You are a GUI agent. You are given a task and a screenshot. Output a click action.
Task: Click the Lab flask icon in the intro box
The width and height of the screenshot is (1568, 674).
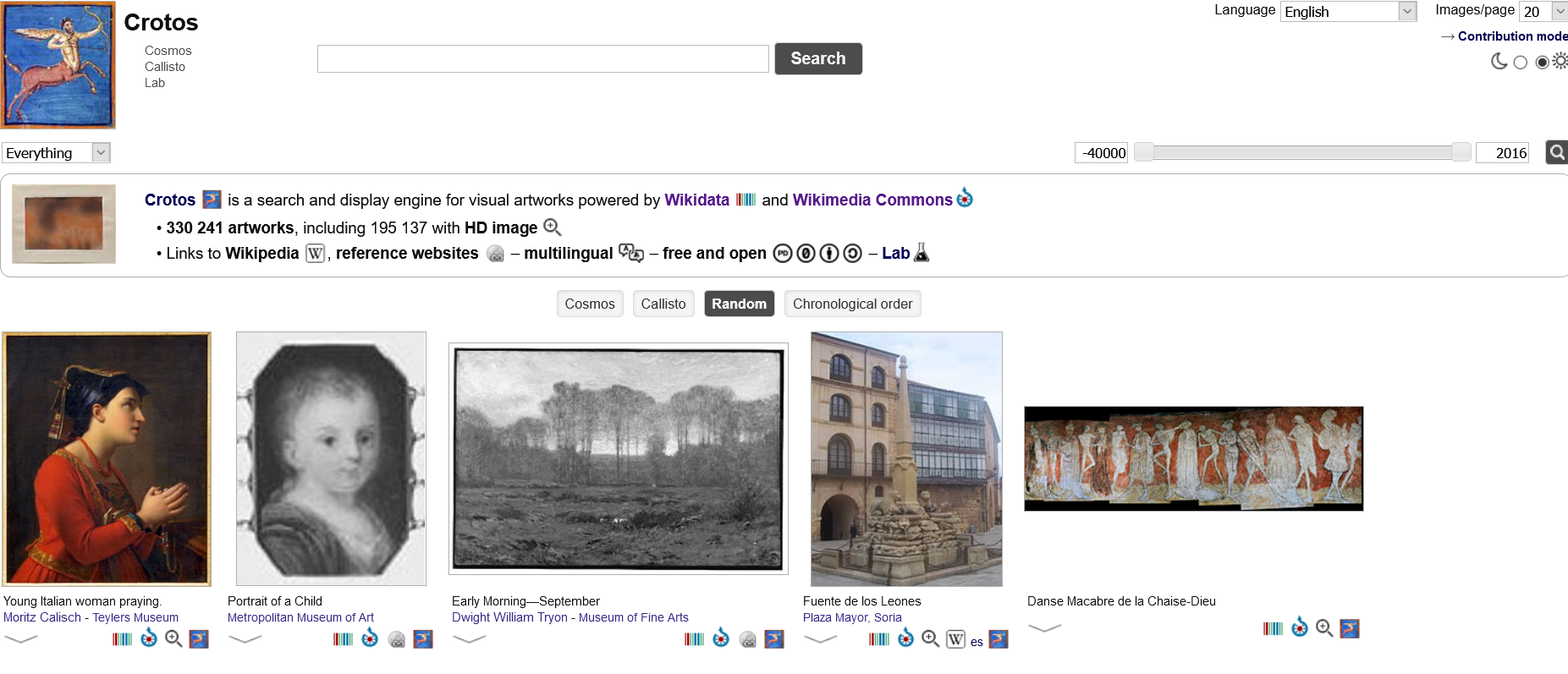(x=922, y=252)
